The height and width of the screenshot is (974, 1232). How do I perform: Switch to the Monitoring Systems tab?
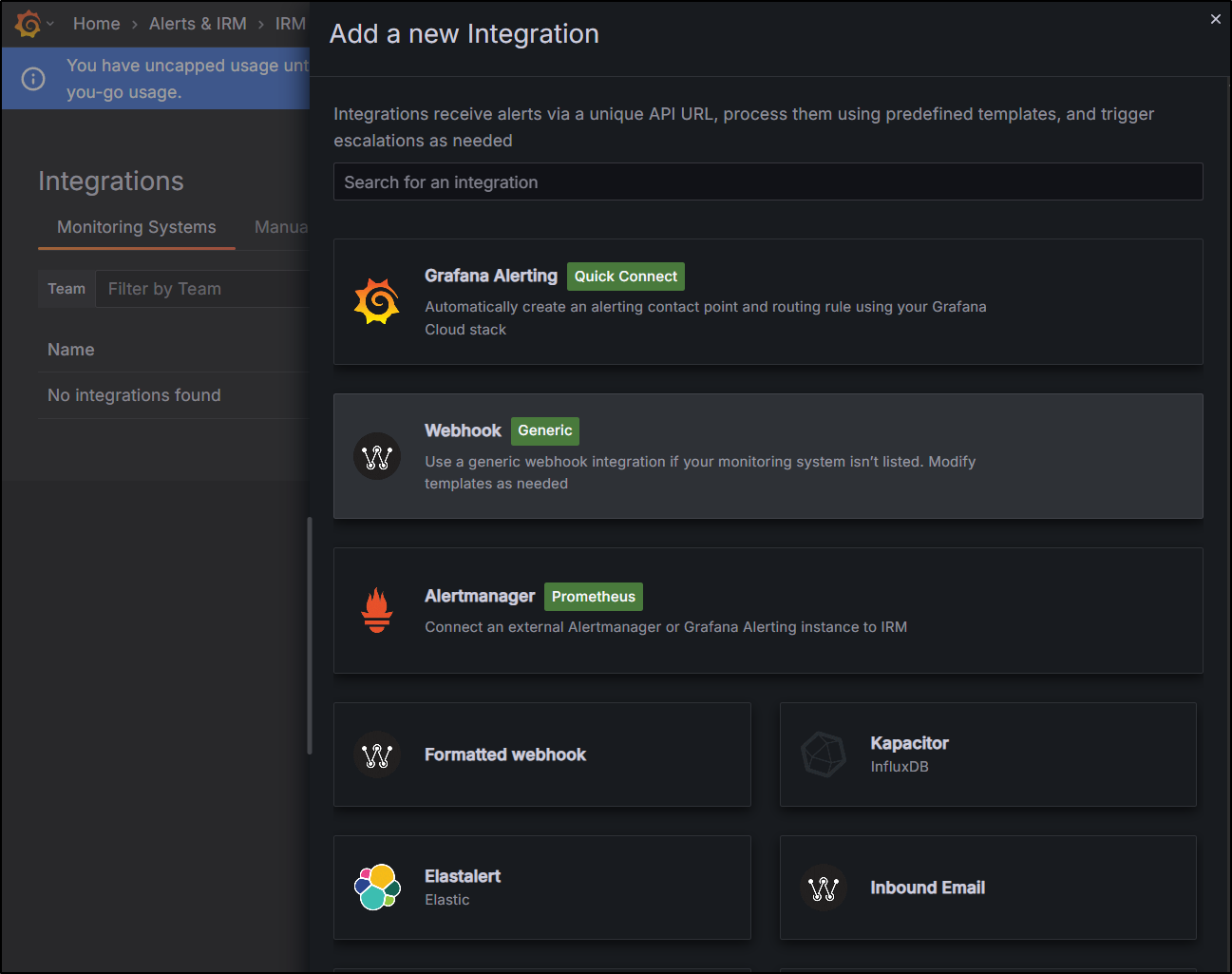pos(137,227)
